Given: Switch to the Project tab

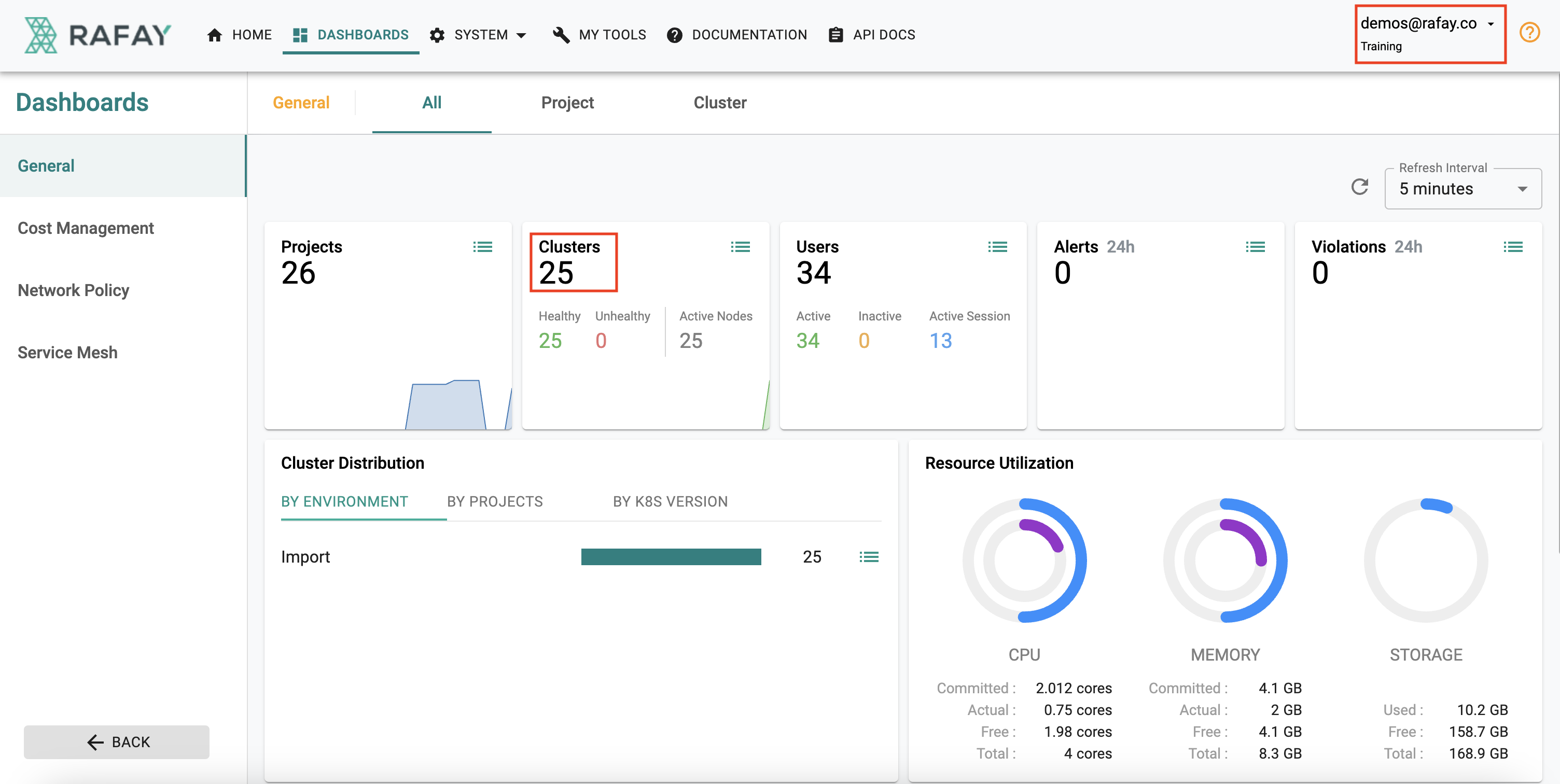Looking at the screenshot, I should pos(567,103).
